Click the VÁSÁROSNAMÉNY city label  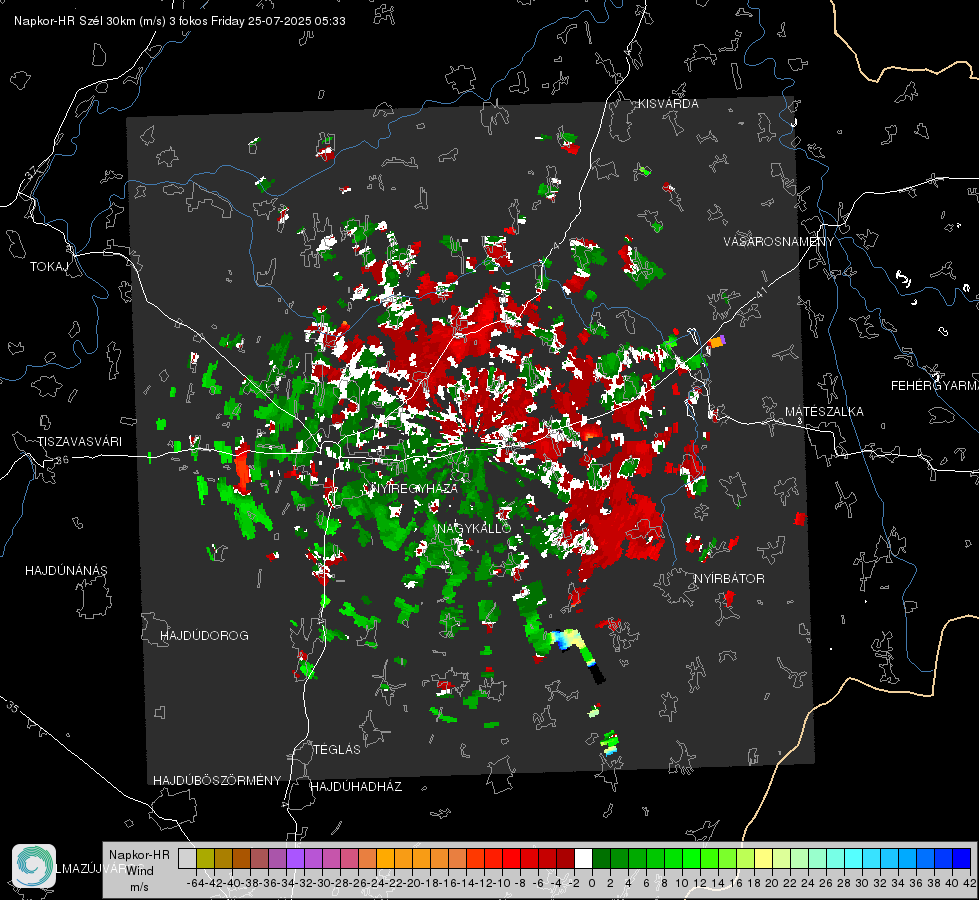(x=779, y=242)
